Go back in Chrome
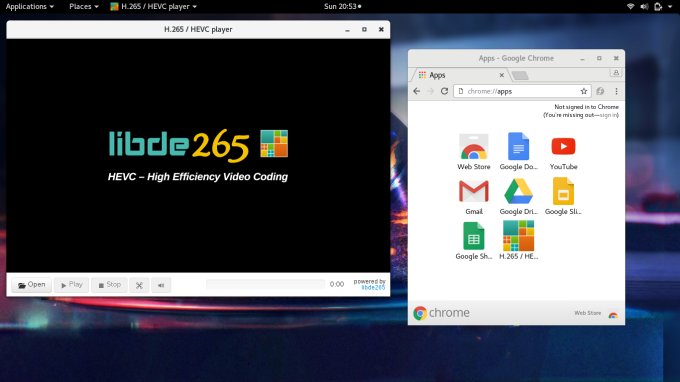 coord(417,91)
